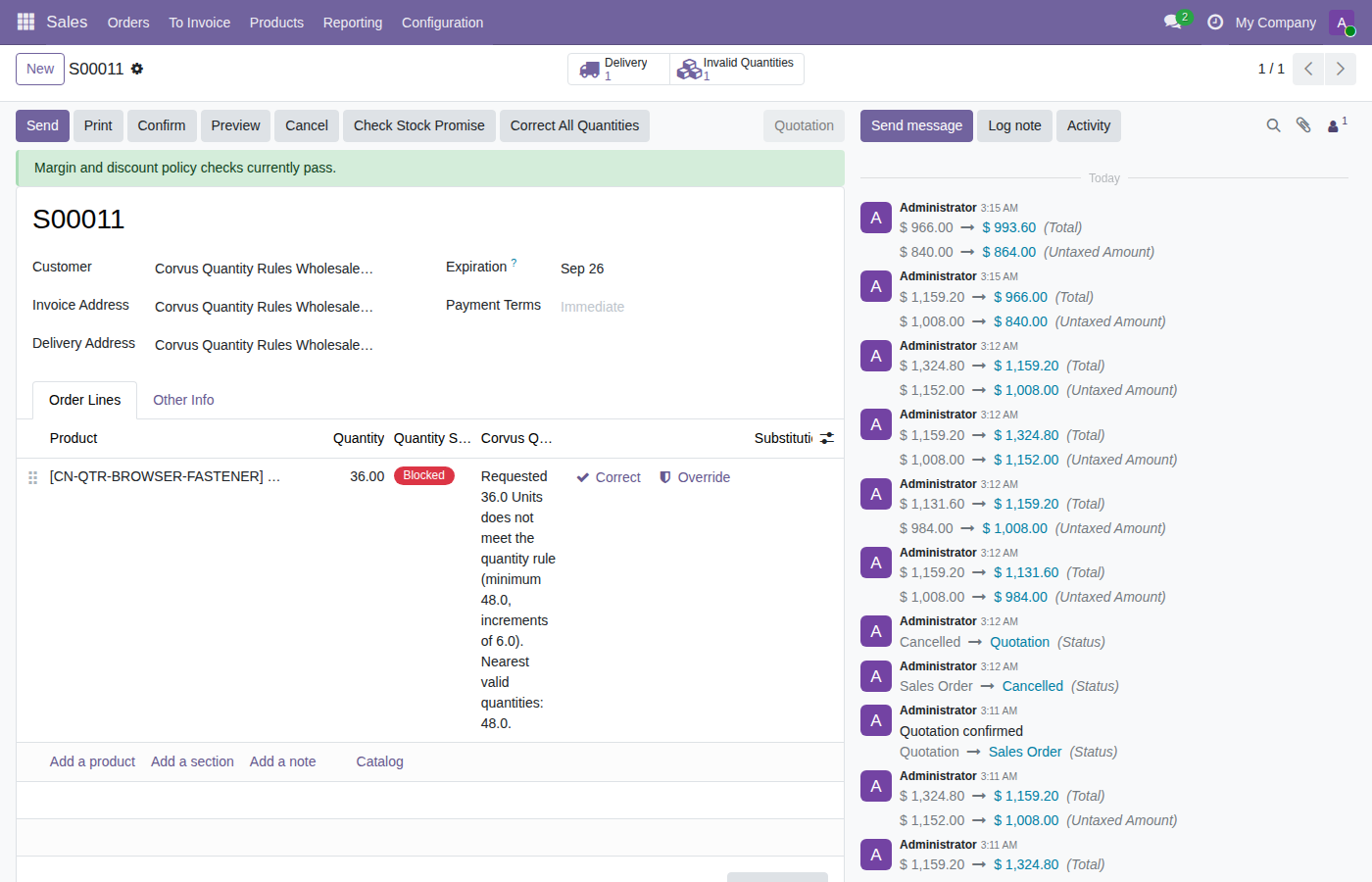The width and height of the screenshot is (1372, 882).
Task: Open the Products menu
Action: click(x=276, y=23)
